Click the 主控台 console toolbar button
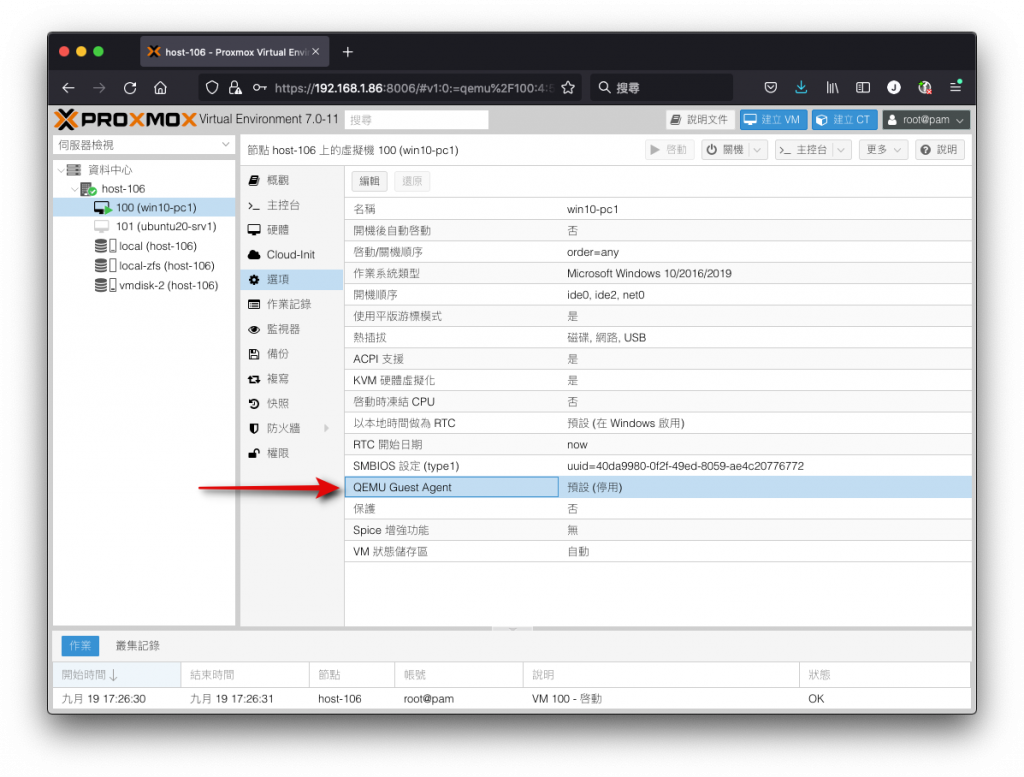This screenshot has height=777, width=1024. tap(803, 150)
